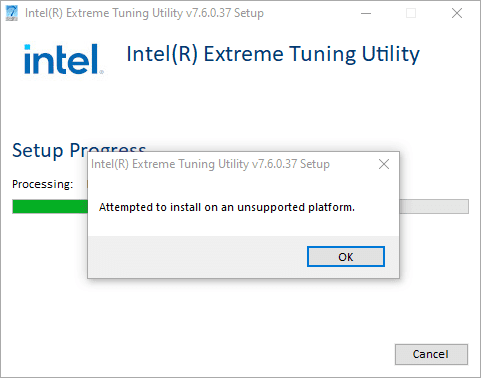Click the large Intel(R) Extreme Tuning Utility heading

(273, 54)
